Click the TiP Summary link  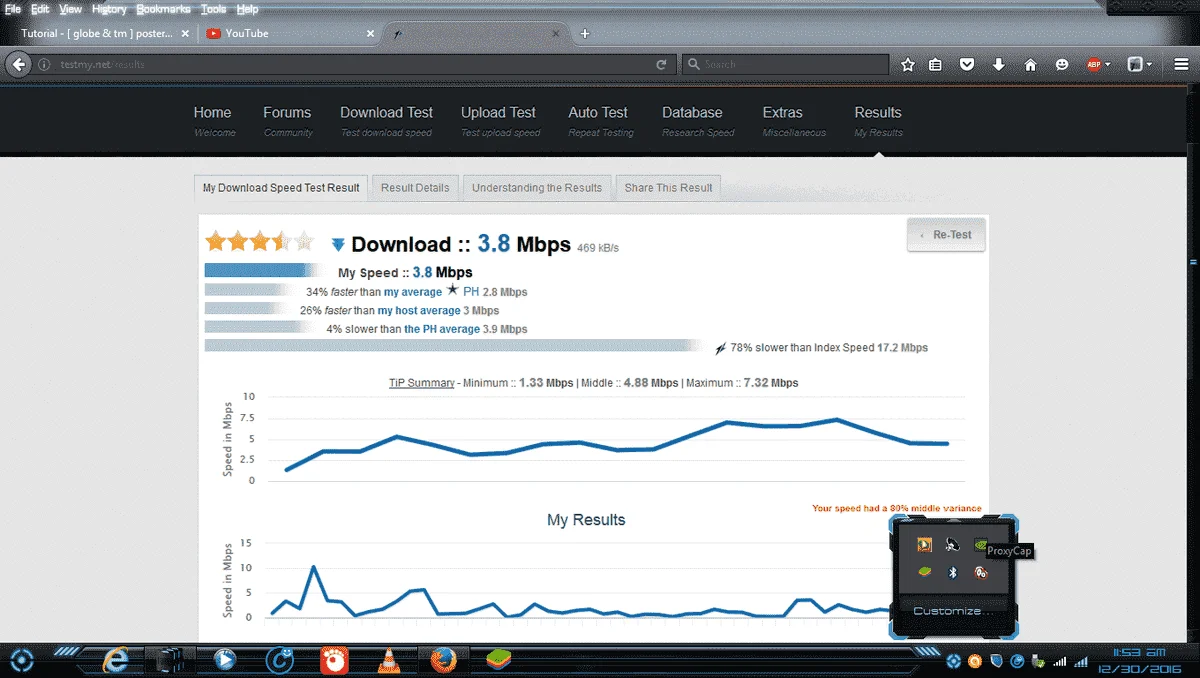coord(422,383)
